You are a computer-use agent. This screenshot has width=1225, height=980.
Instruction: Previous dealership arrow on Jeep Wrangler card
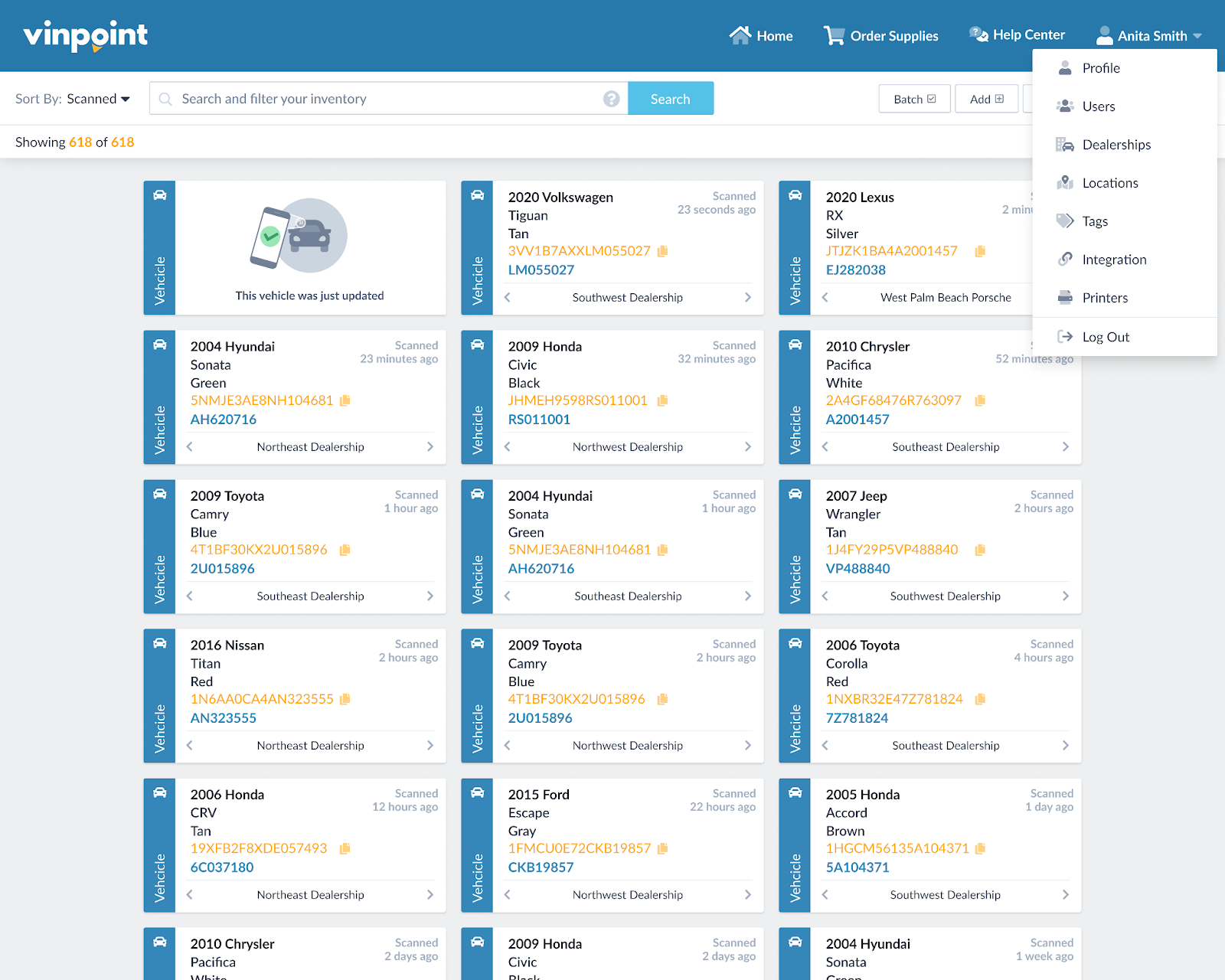825,596
